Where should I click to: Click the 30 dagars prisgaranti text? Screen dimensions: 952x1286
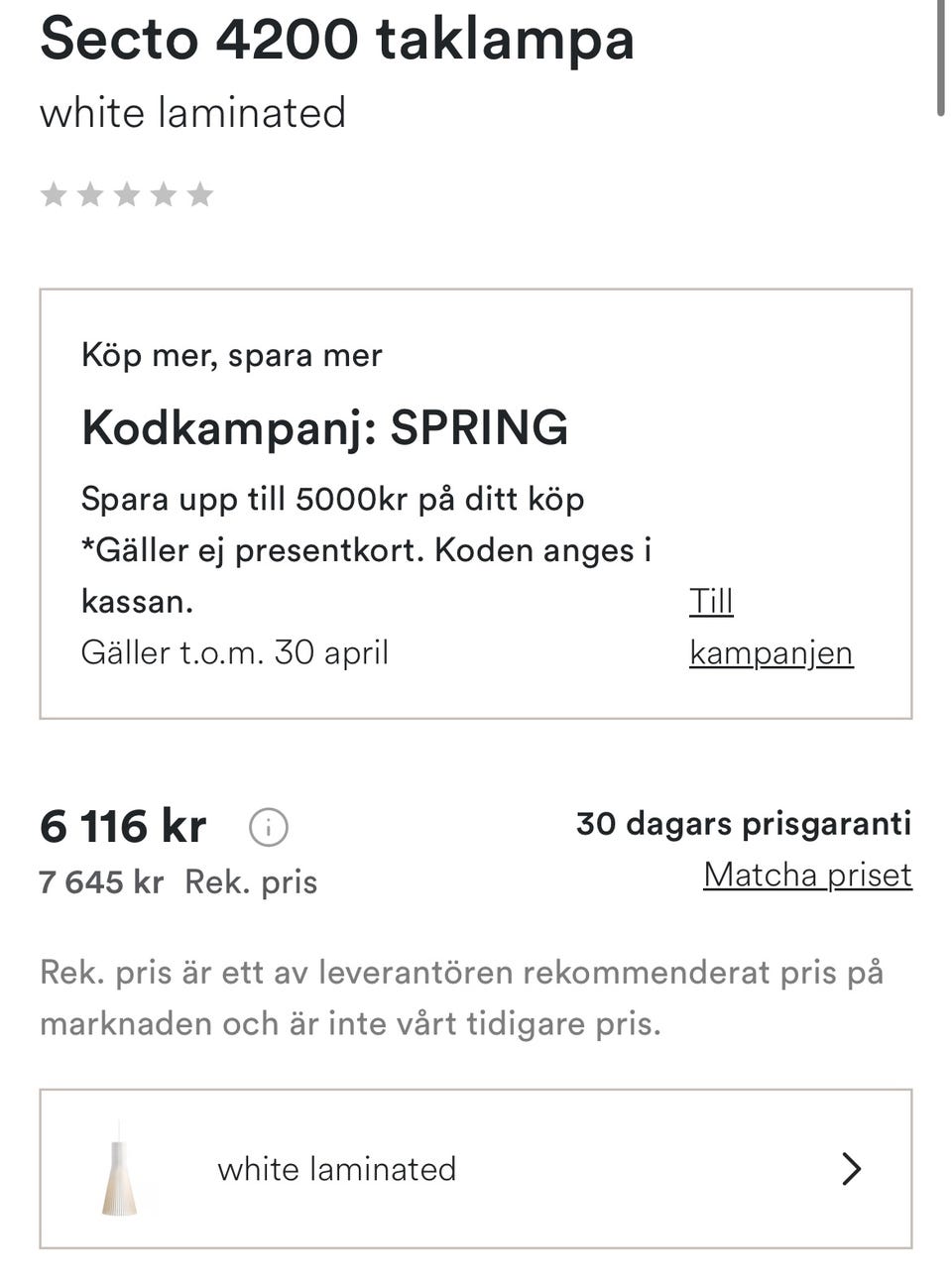743,824
